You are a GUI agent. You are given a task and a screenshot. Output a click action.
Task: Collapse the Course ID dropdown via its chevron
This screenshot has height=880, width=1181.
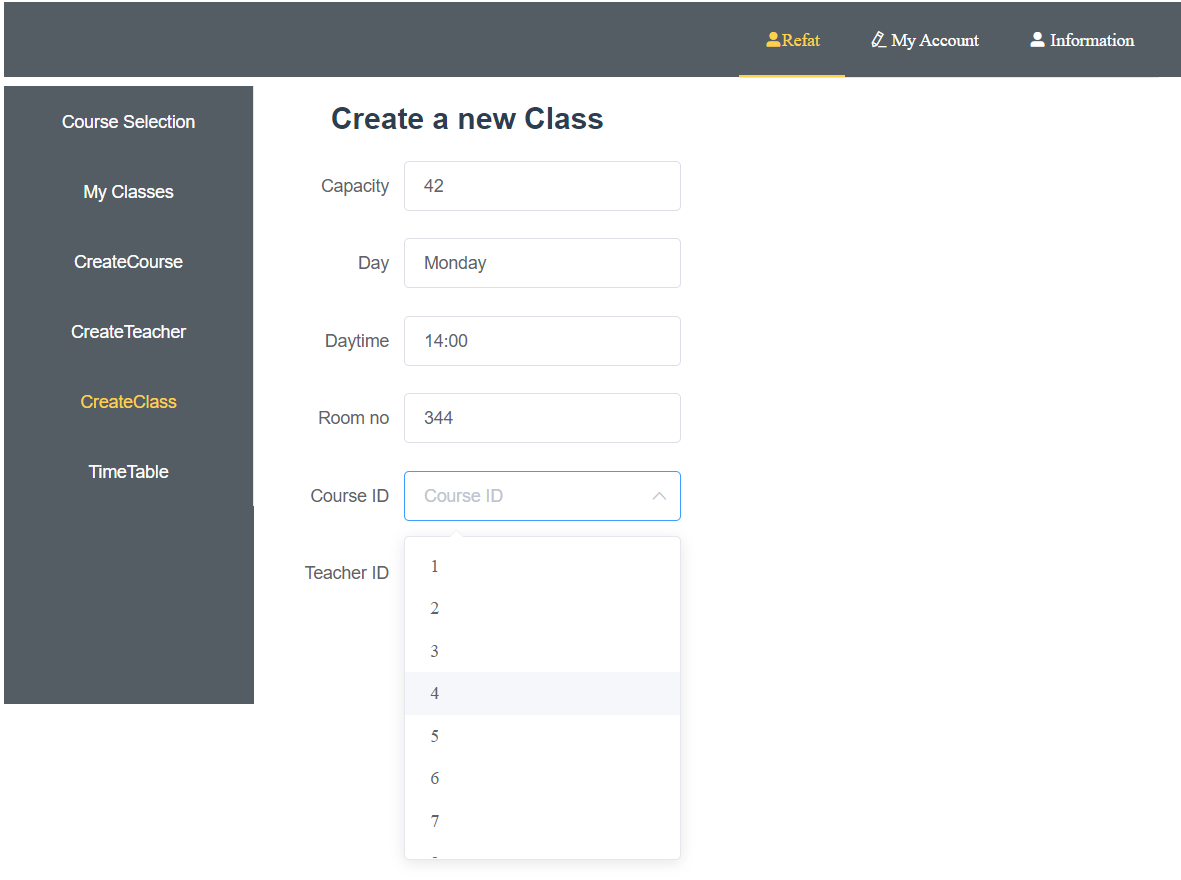click(x=659, y=495)
